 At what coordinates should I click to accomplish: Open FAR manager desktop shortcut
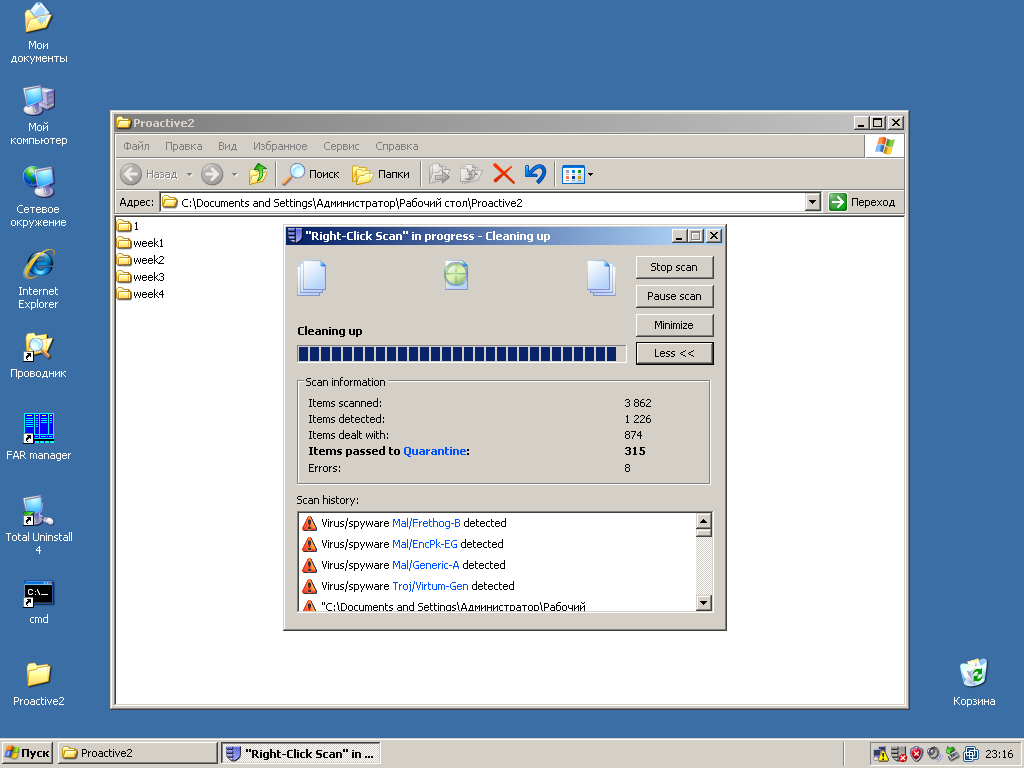(x=38, y=429)
